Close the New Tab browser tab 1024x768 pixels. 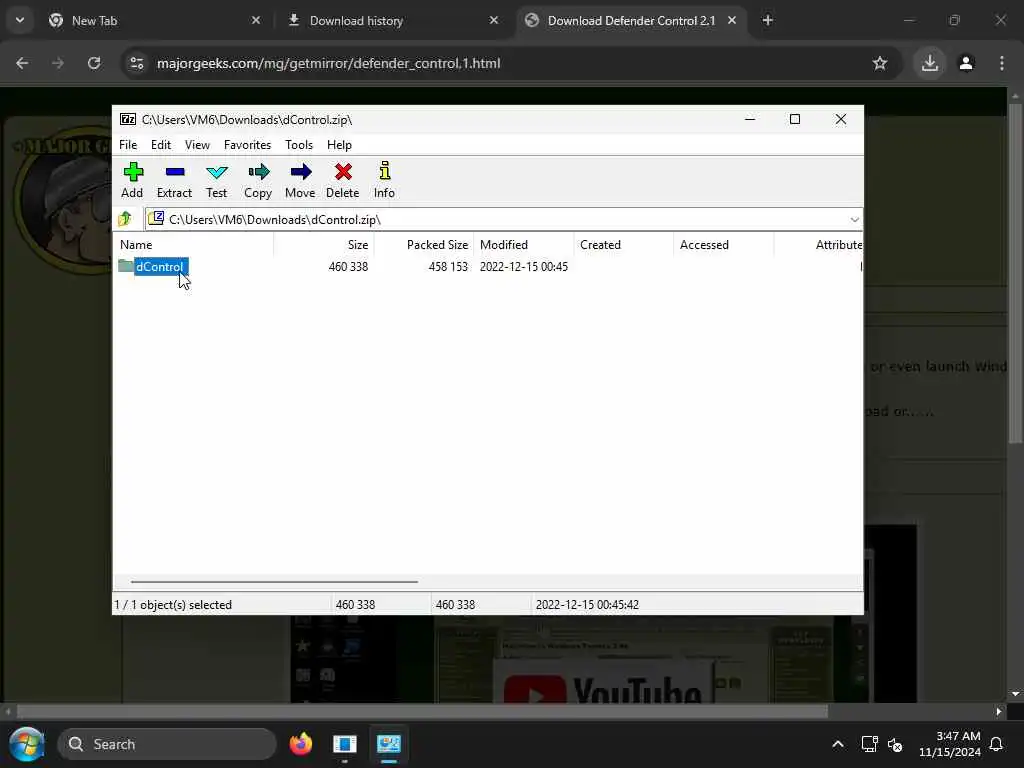click(256, 21)
